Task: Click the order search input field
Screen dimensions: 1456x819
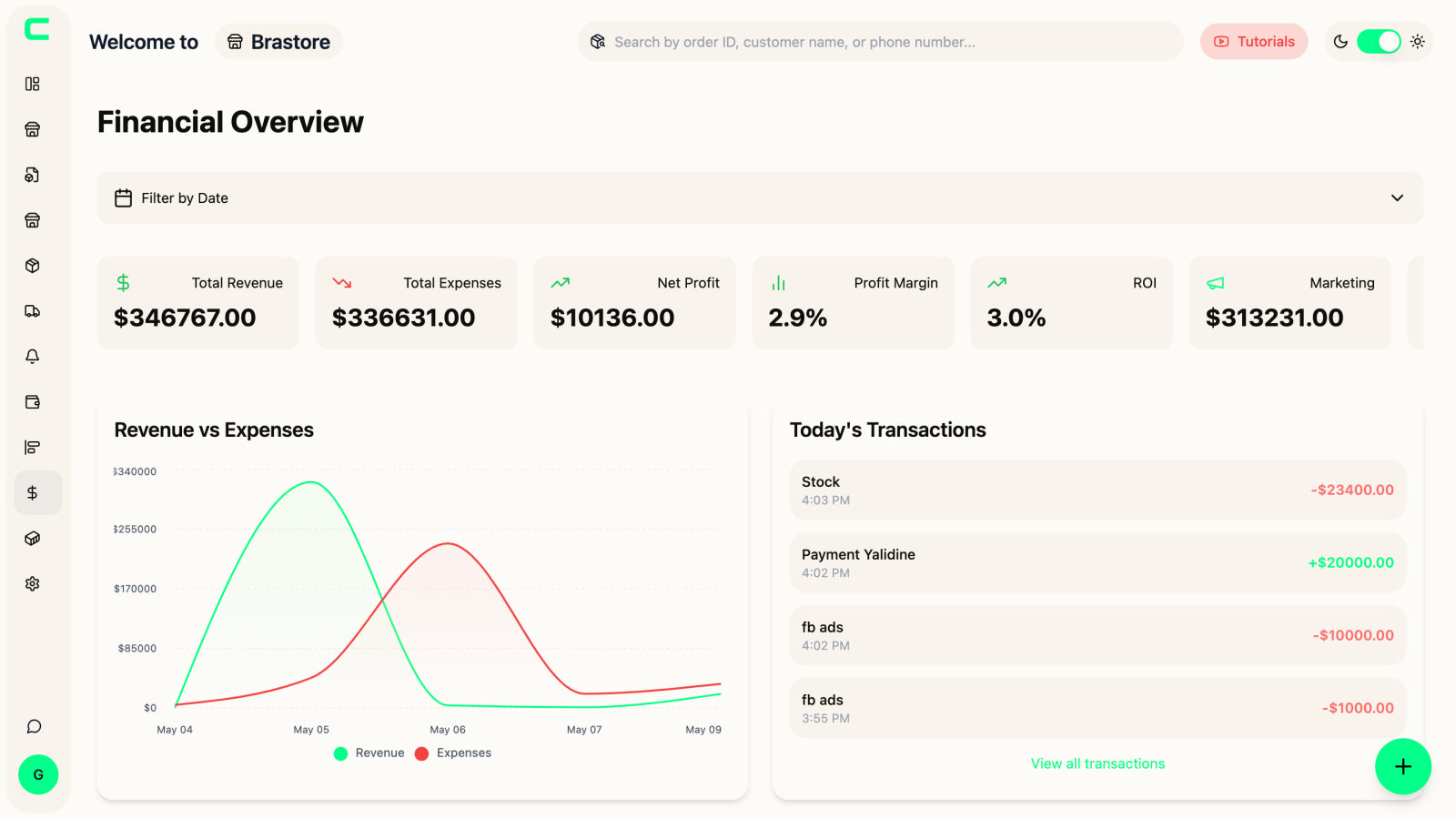Action: pyautogui.click(x=879, y=42)
